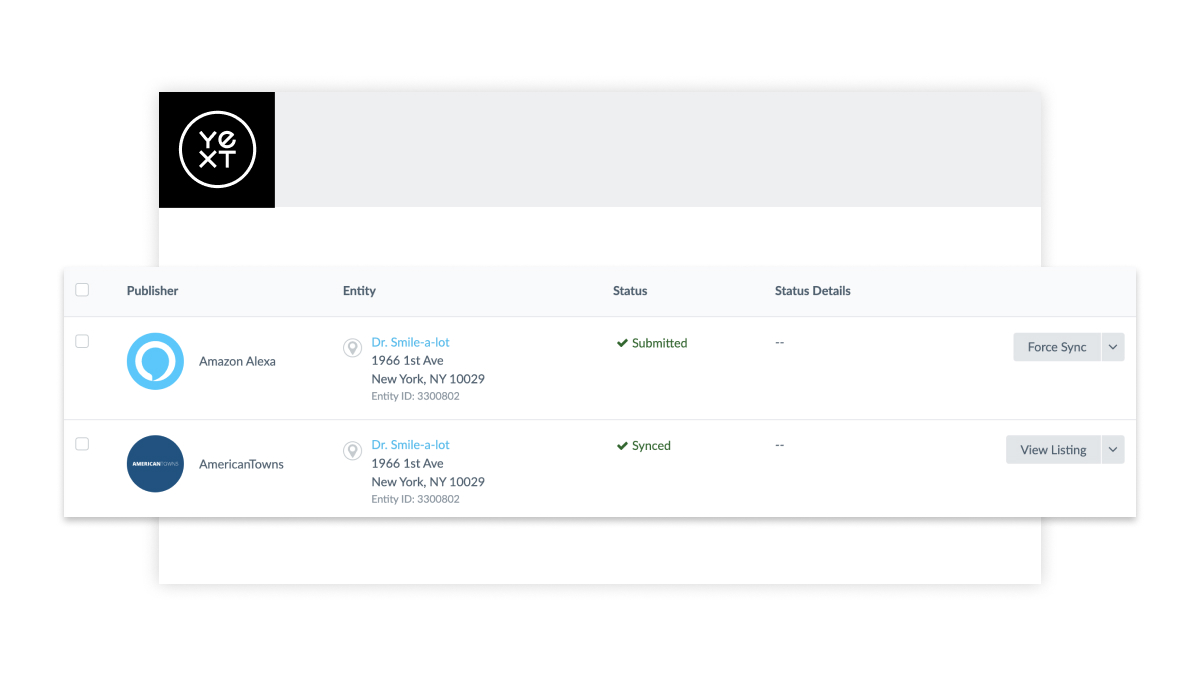Screen dimensions: 1200x675
Task: Click the Synced status text
Action: point(651,446)
